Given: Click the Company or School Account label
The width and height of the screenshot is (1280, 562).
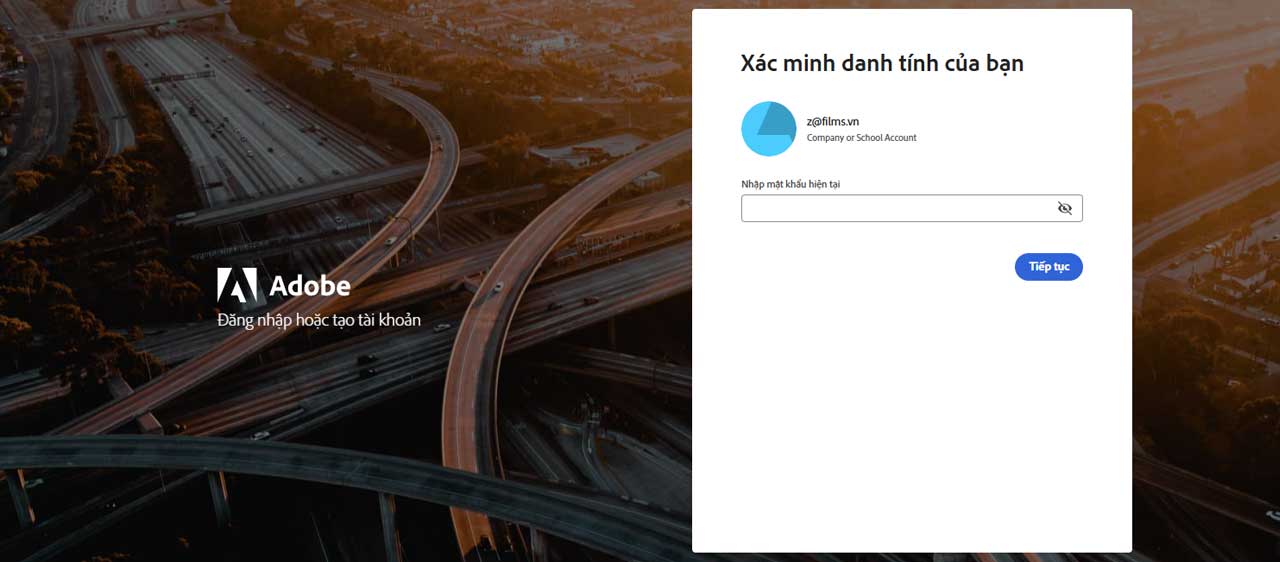Looking at the screenshot, I should point(861,138).
